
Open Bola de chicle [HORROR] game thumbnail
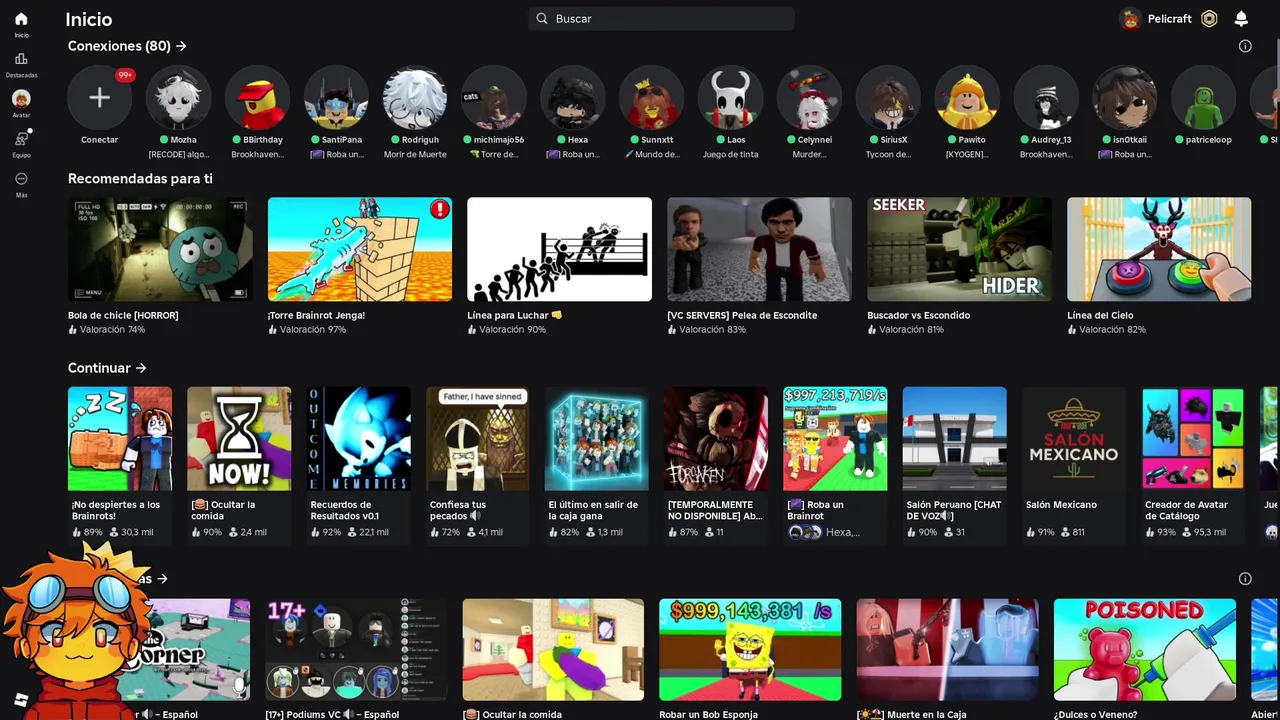tap(160, 249)
